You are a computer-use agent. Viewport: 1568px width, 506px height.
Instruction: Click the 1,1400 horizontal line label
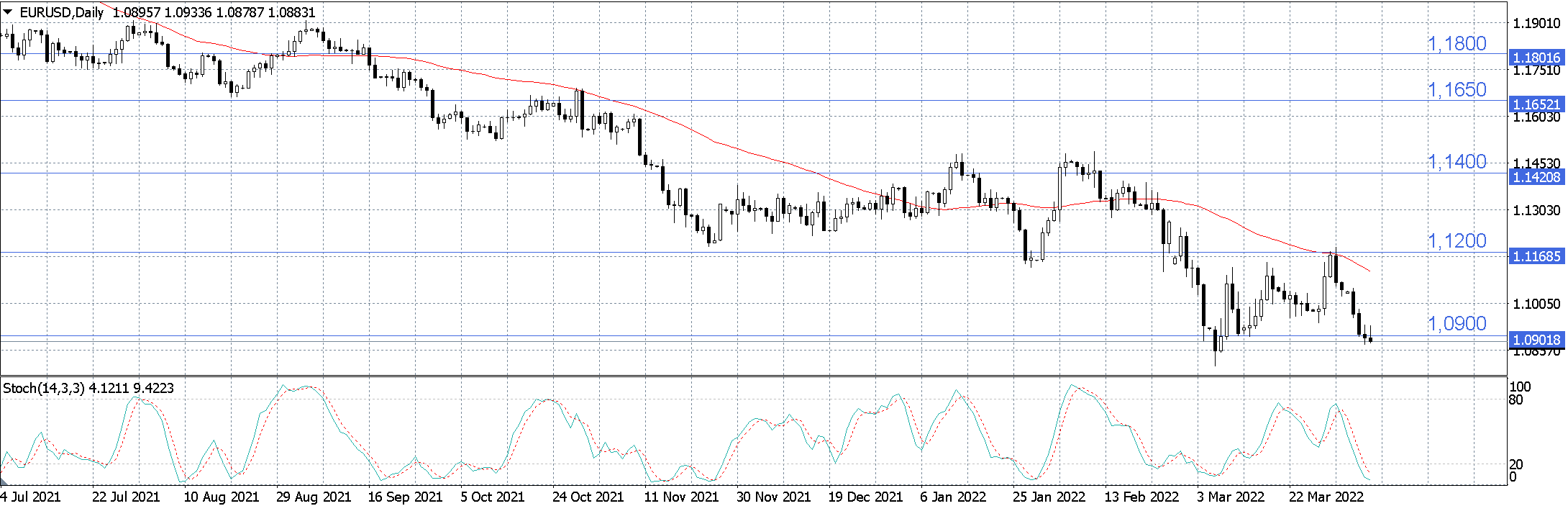pos(1457,162)
